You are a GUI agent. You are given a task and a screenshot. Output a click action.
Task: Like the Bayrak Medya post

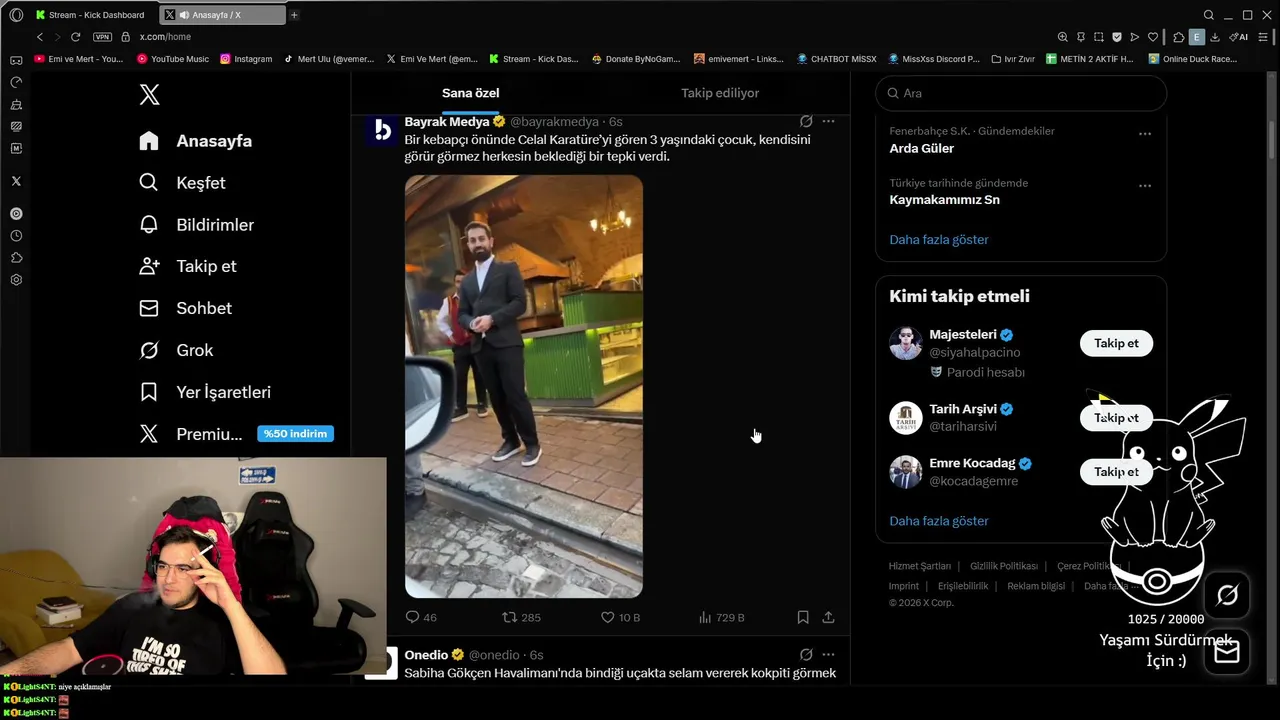[x=620, y=618]
